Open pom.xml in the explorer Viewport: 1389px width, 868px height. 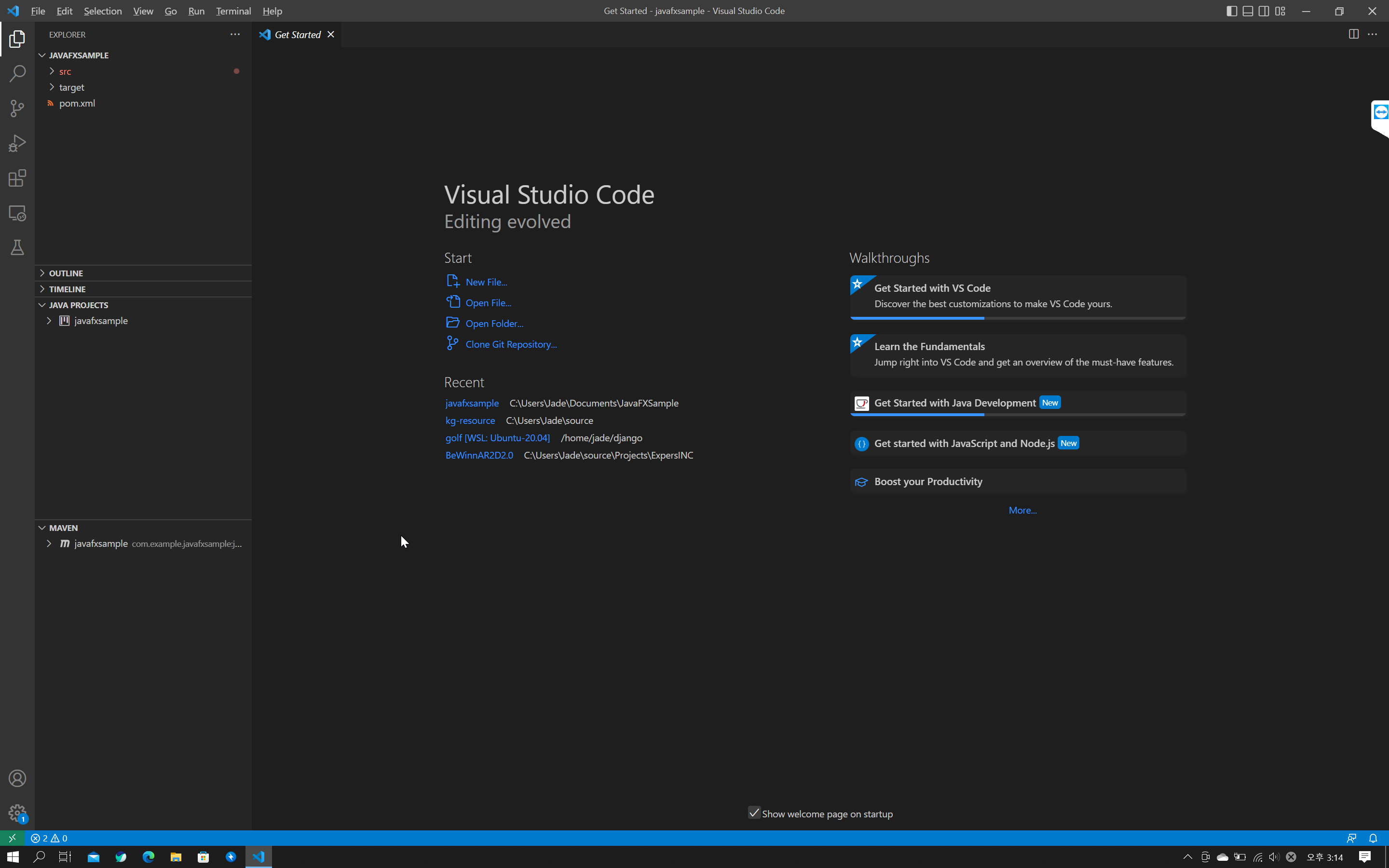point(77,103)
